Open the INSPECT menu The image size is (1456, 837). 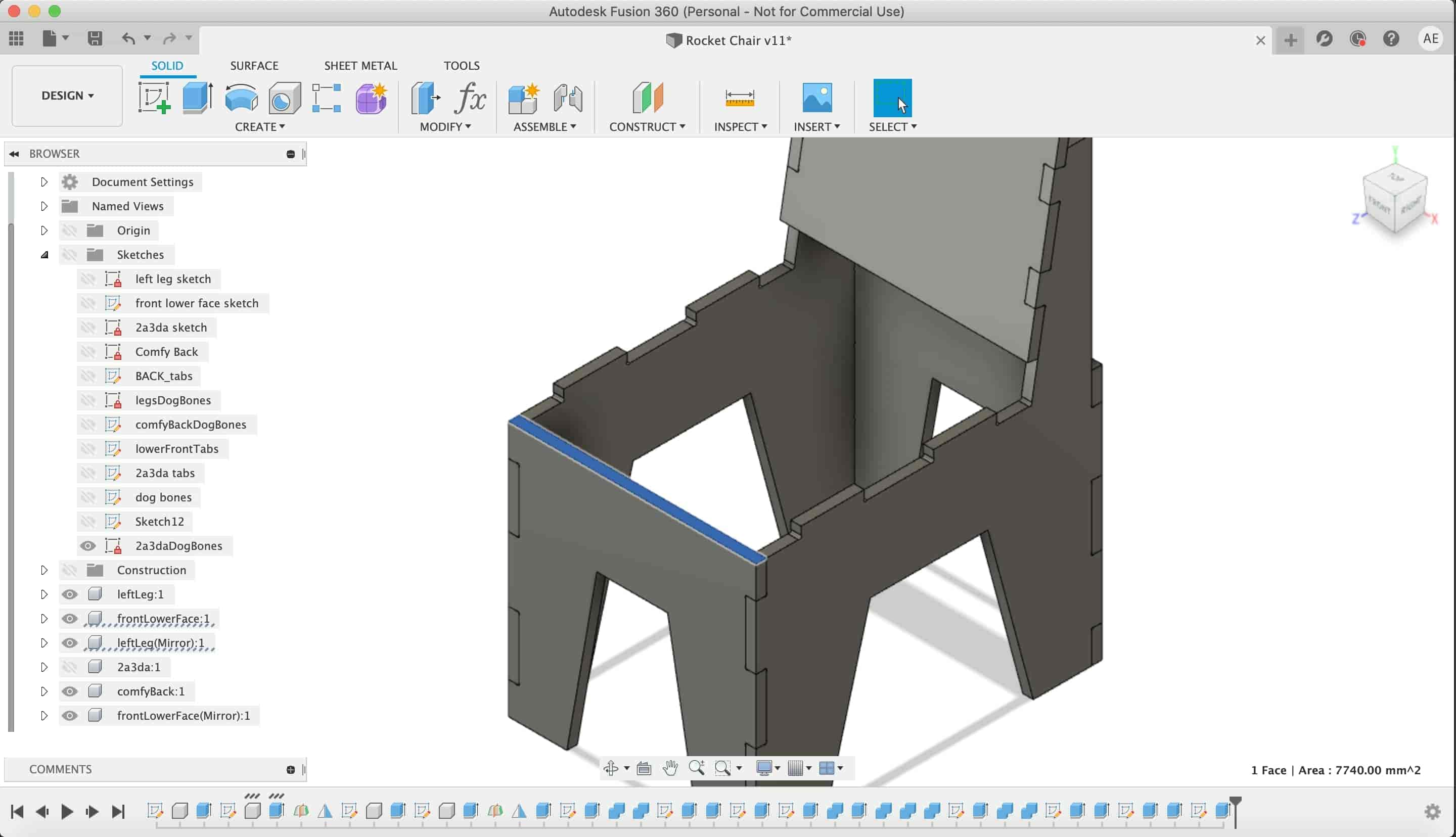click(740, 126)
